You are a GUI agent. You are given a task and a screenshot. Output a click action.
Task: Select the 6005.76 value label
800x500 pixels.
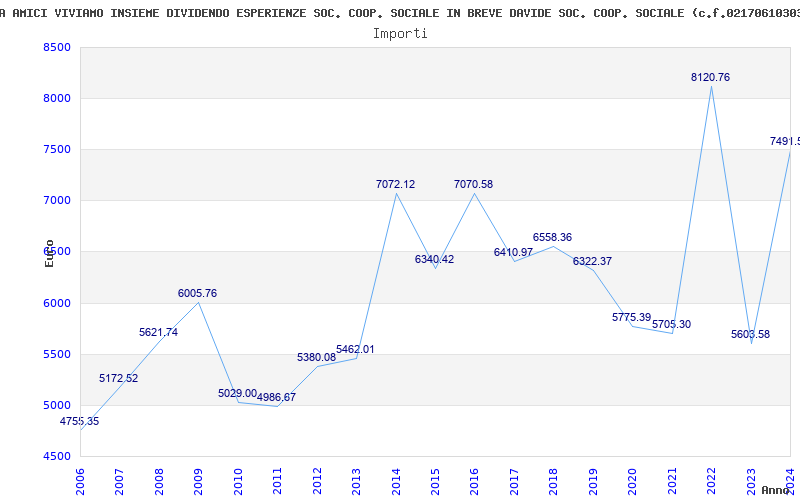(x=197, y=293)
